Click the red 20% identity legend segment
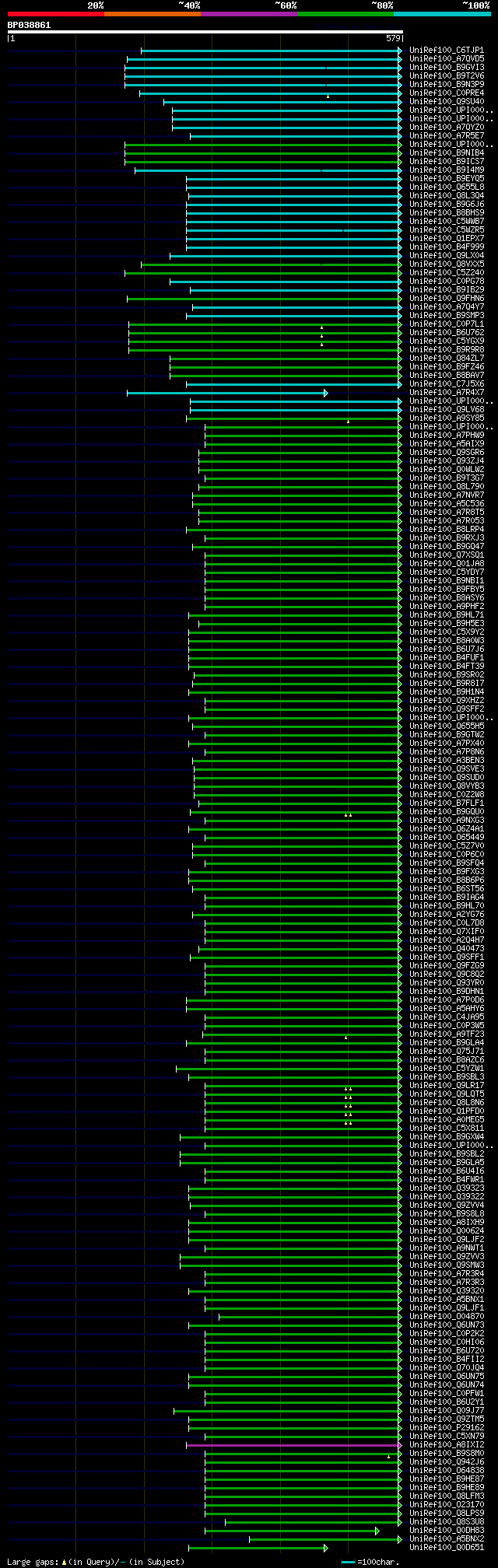This screenshot has height=1568, width=498. tap(56, 14)
